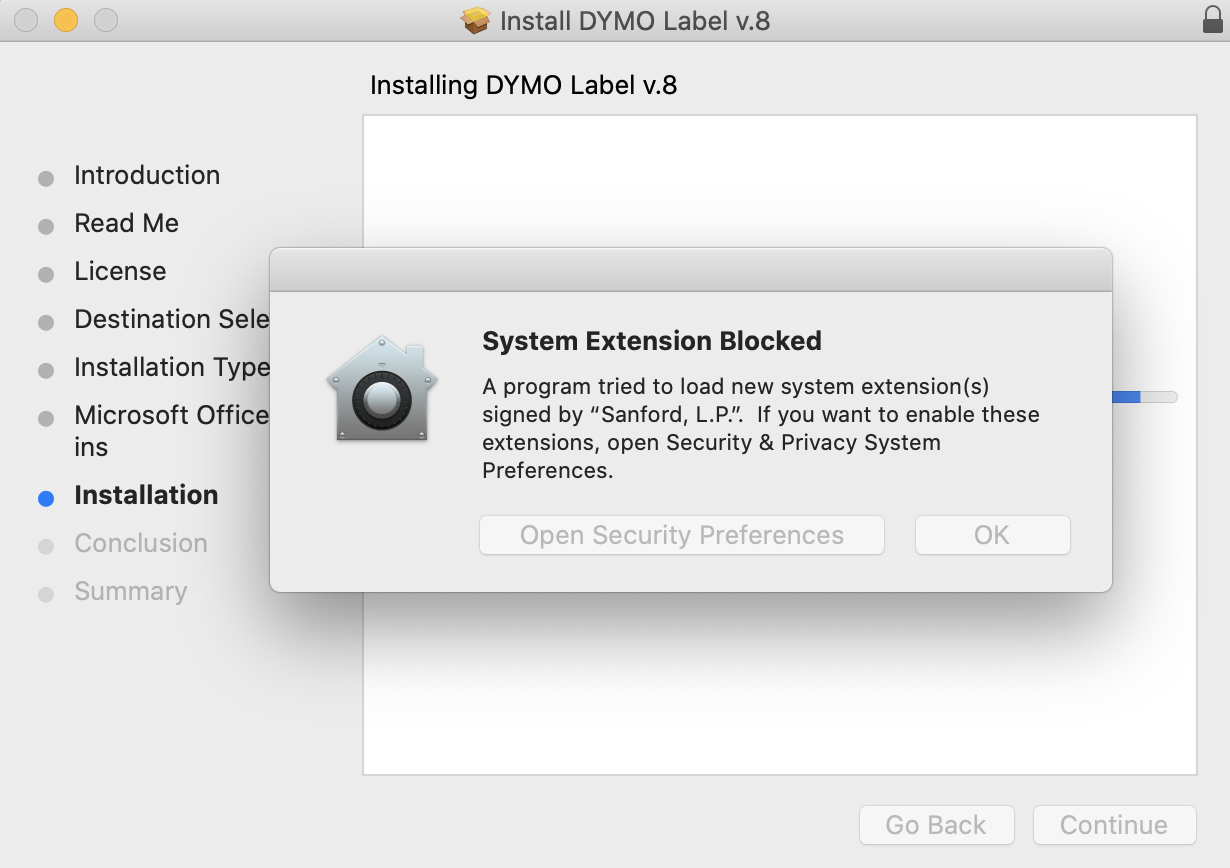Click the License step bullet dot
This screenshot has width=1230, height=868.
pyautogui.click(x=46, y=275)
